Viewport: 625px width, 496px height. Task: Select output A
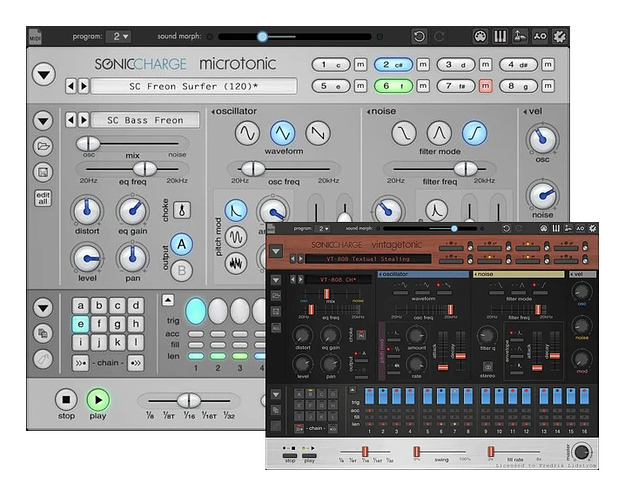pyautogui.click(x=182, y=244)
